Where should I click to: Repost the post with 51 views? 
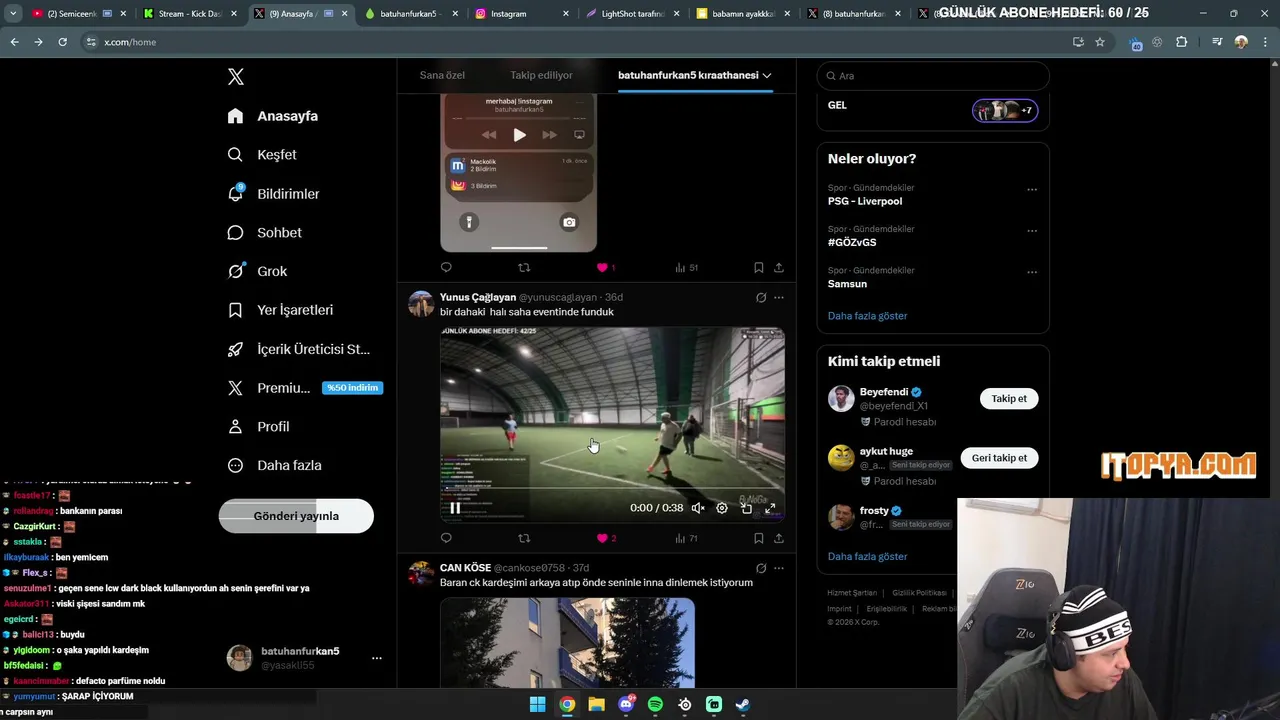[524, 267]
